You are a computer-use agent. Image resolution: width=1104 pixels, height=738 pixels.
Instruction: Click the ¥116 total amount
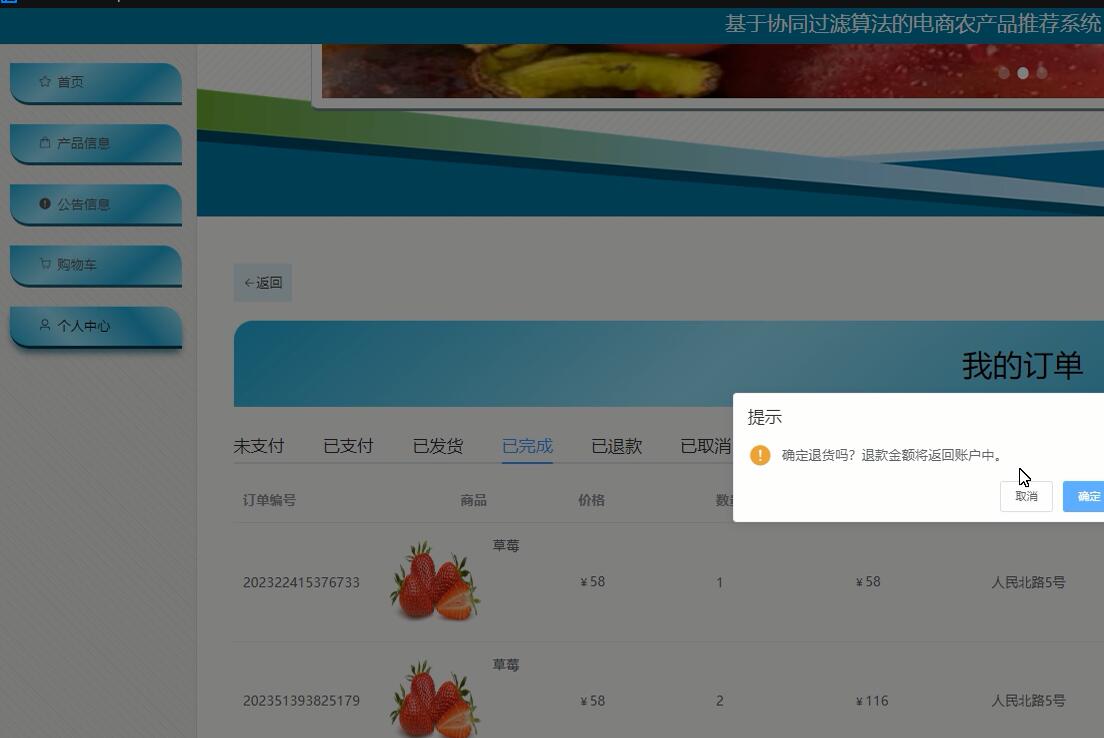pos(872,701)
